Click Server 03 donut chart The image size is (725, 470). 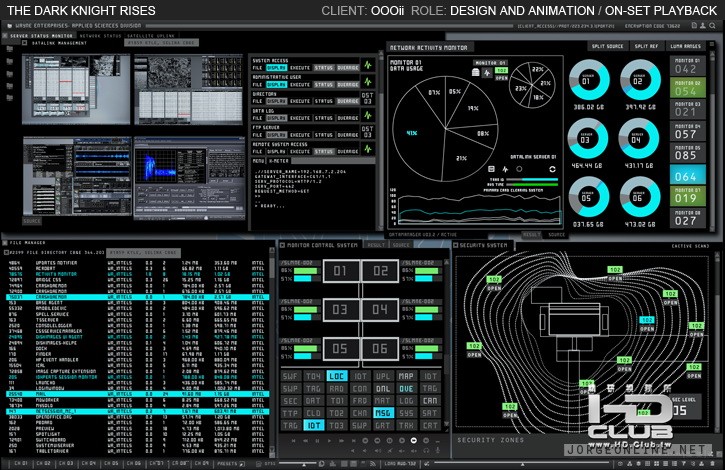tap(587, 139)
